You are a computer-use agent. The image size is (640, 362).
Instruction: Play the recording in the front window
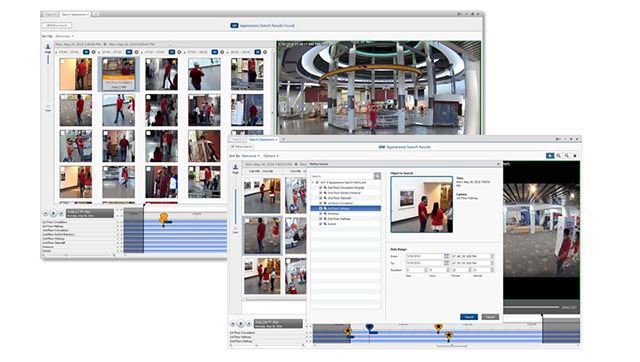tap(241, 324)
